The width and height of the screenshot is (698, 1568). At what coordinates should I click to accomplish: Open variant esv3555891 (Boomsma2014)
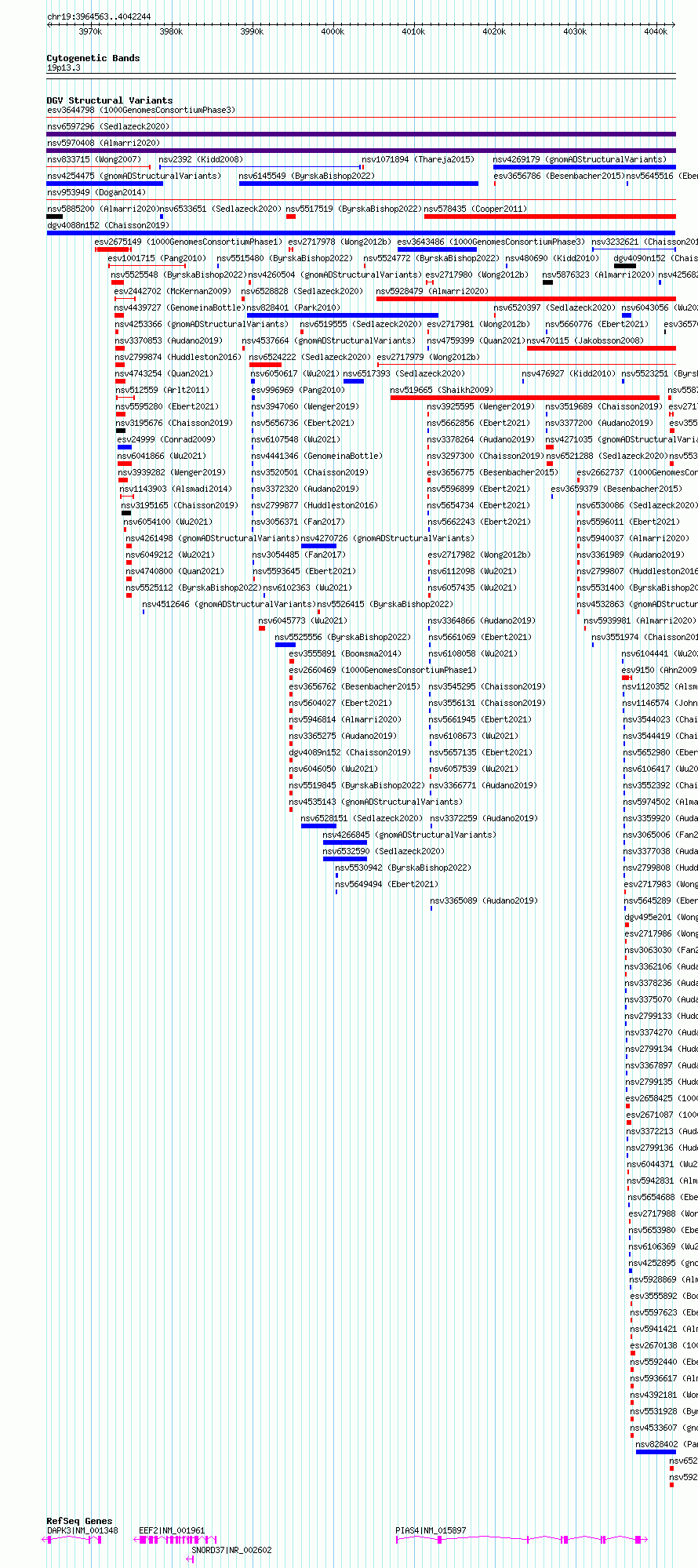(345, 653)
